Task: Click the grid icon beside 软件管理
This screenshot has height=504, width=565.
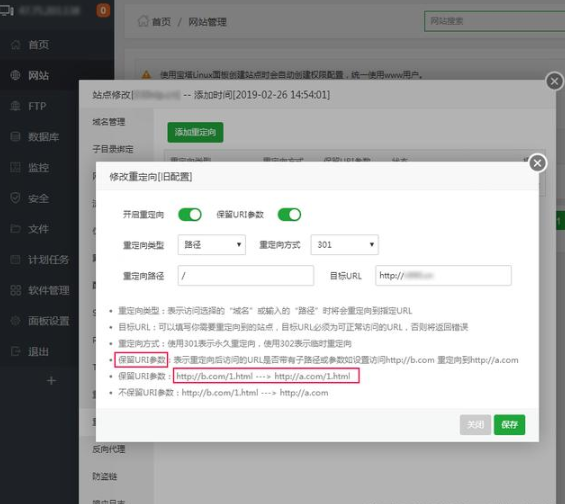Action: [x=15, y=290]
